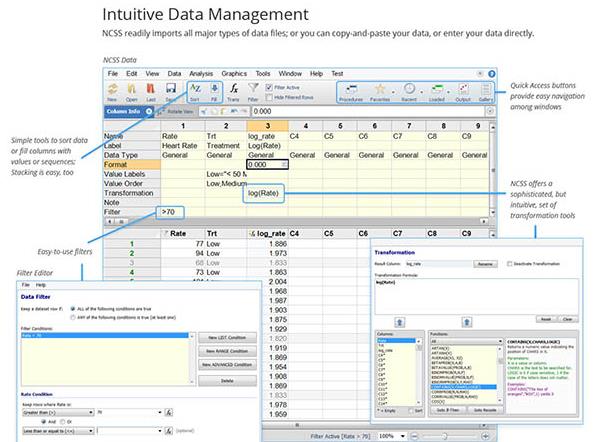Open the Procedures quick access window
Image resolution: width=599 pixels, height=442 pixels.
(351, 89)
